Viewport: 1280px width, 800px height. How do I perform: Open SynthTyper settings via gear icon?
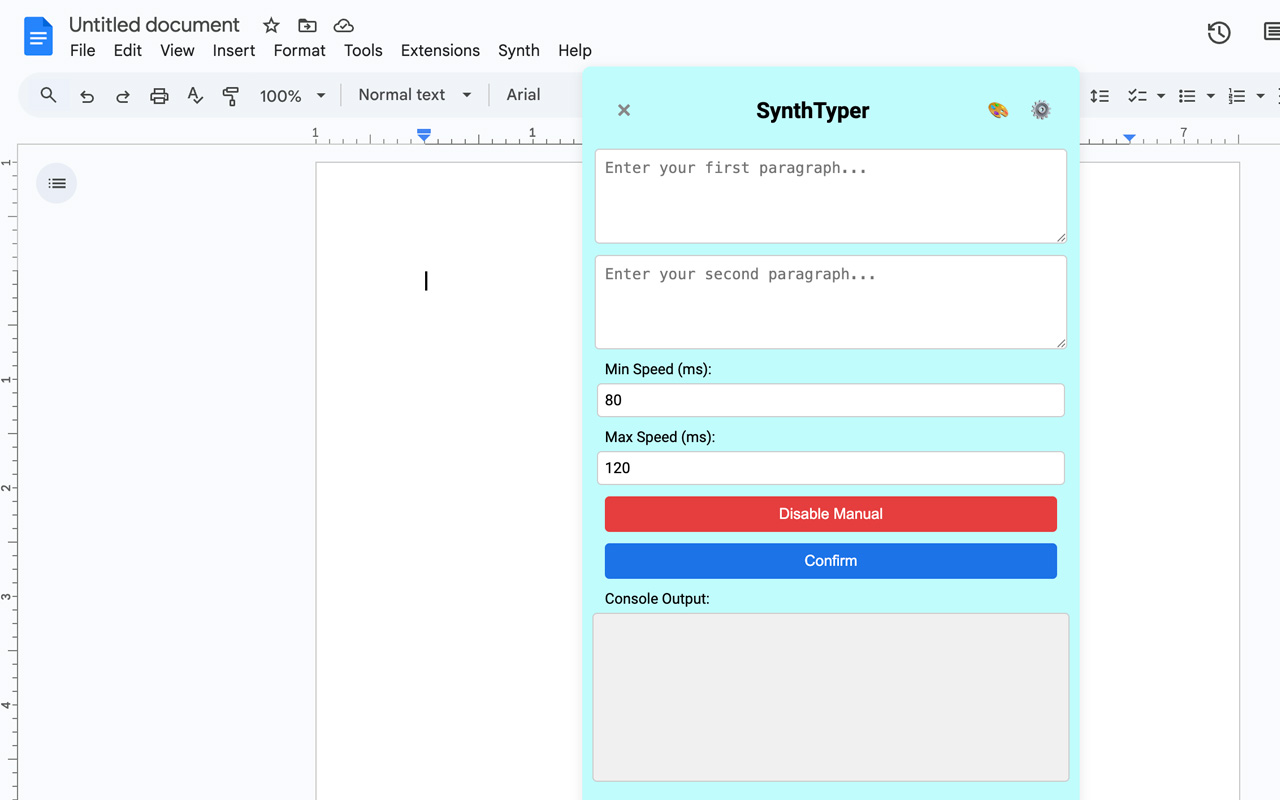[1040, 110]
